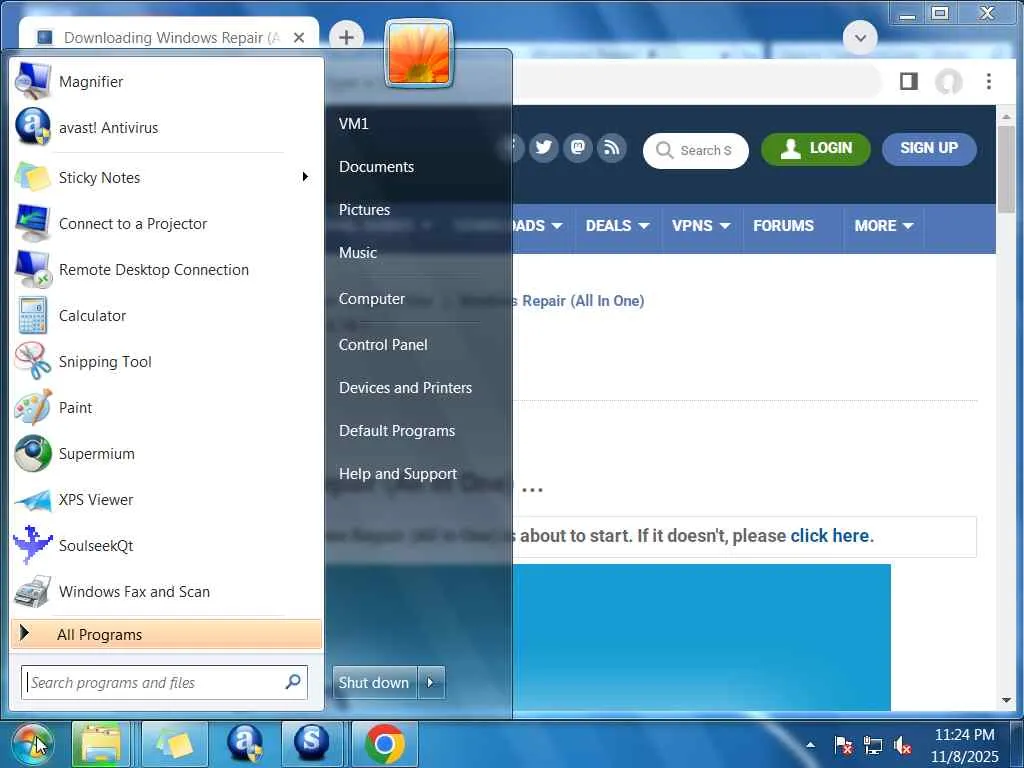Open the site's RSS feed icon

point(611,148)
